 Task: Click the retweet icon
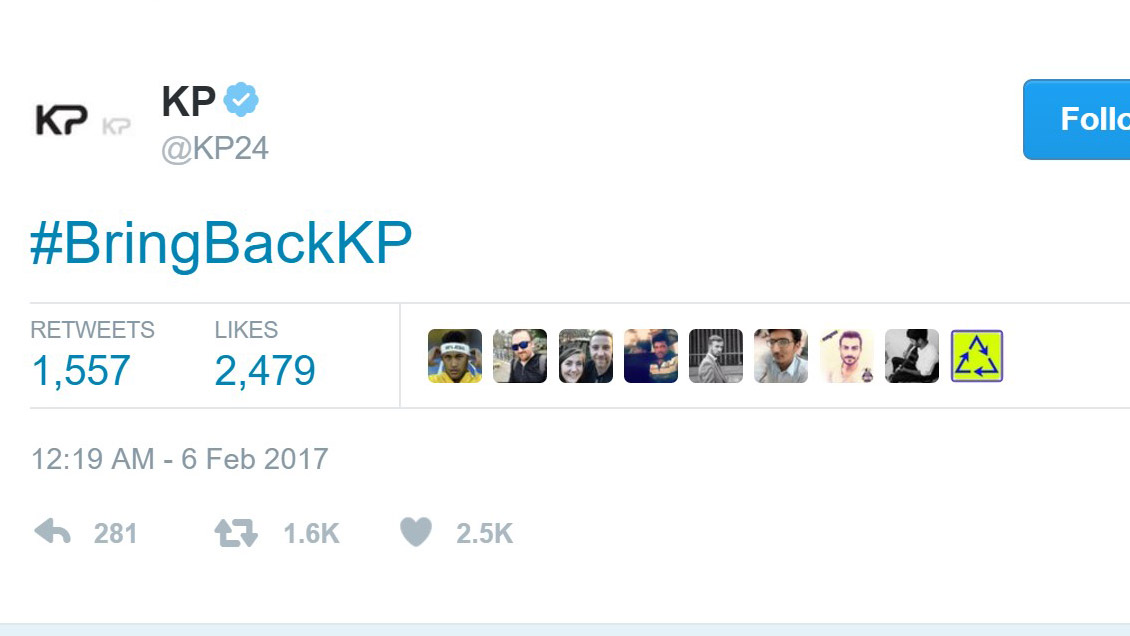pos(236,533)
